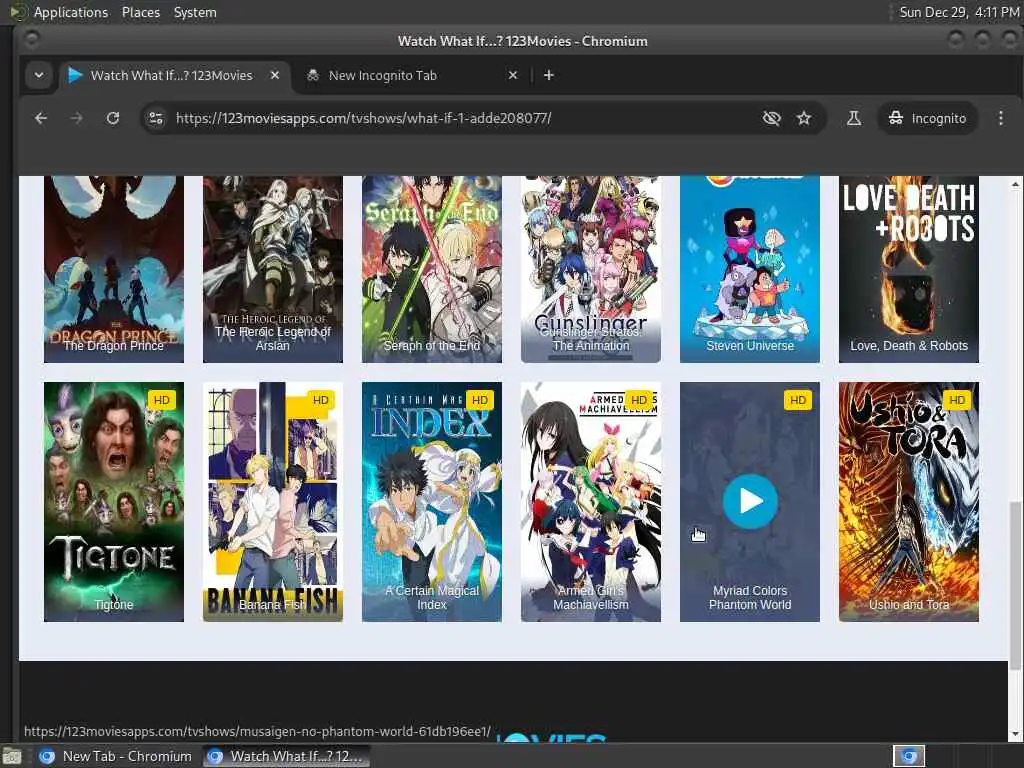1024x768 pixels.
Task: Switch to New Tab - Chromium taskbar window
Action: pos(116,756)
